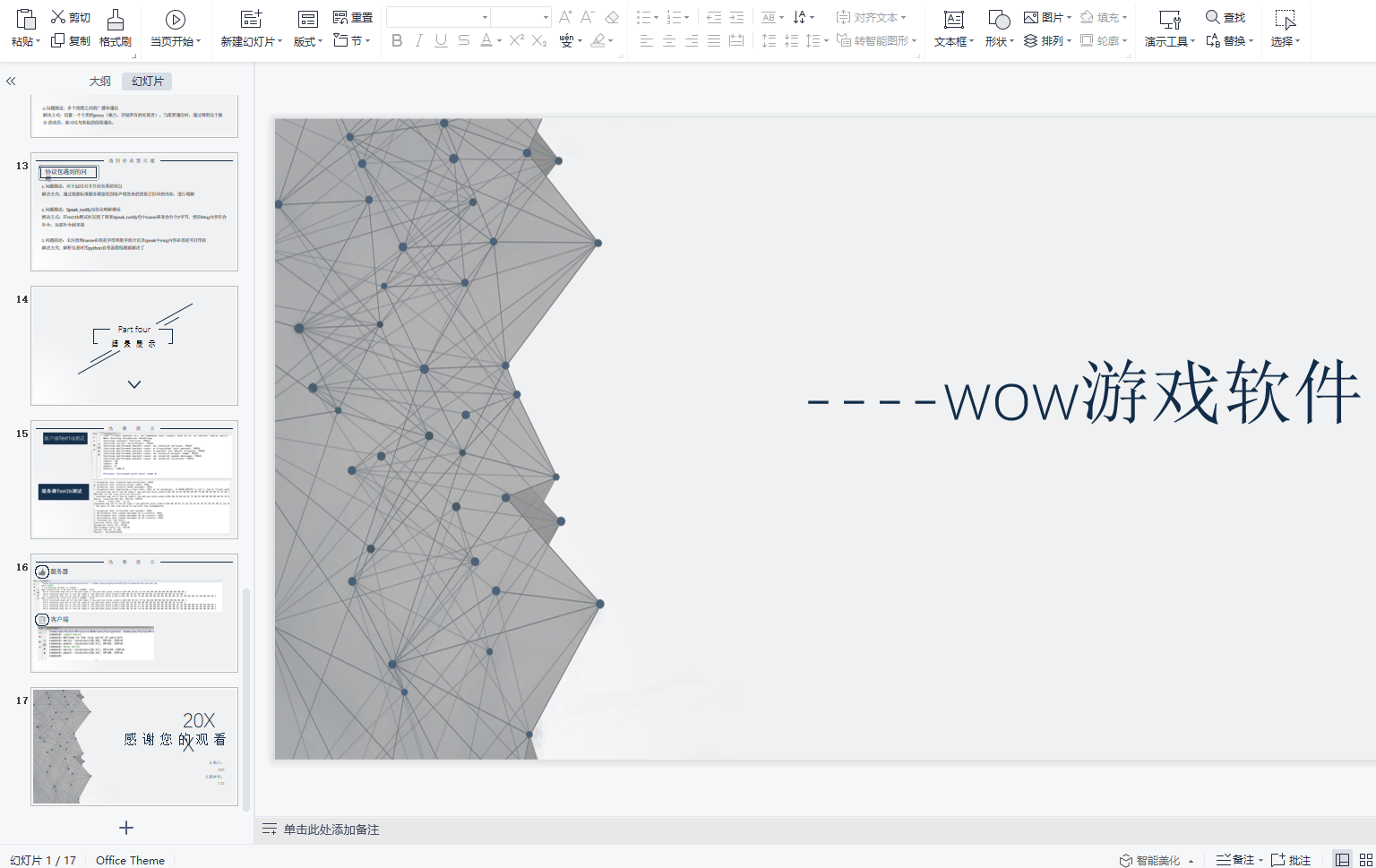Click the notes area '单击此处添加备注'
The width and height of the screenshot is (1376, 868).
pyautogui.click(x=331, y=829)
